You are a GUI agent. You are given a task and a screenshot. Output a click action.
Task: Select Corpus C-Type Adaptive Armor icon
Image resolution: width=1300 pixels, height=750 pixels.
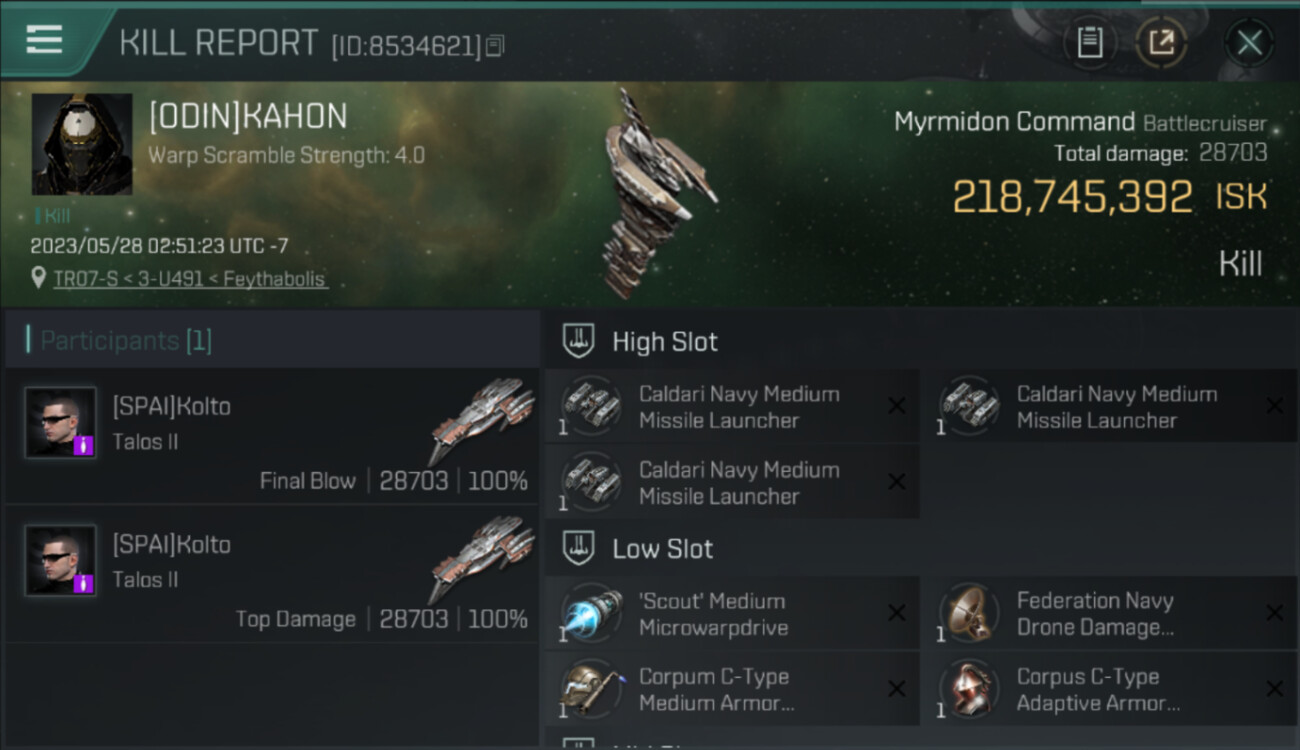point(968,689)
